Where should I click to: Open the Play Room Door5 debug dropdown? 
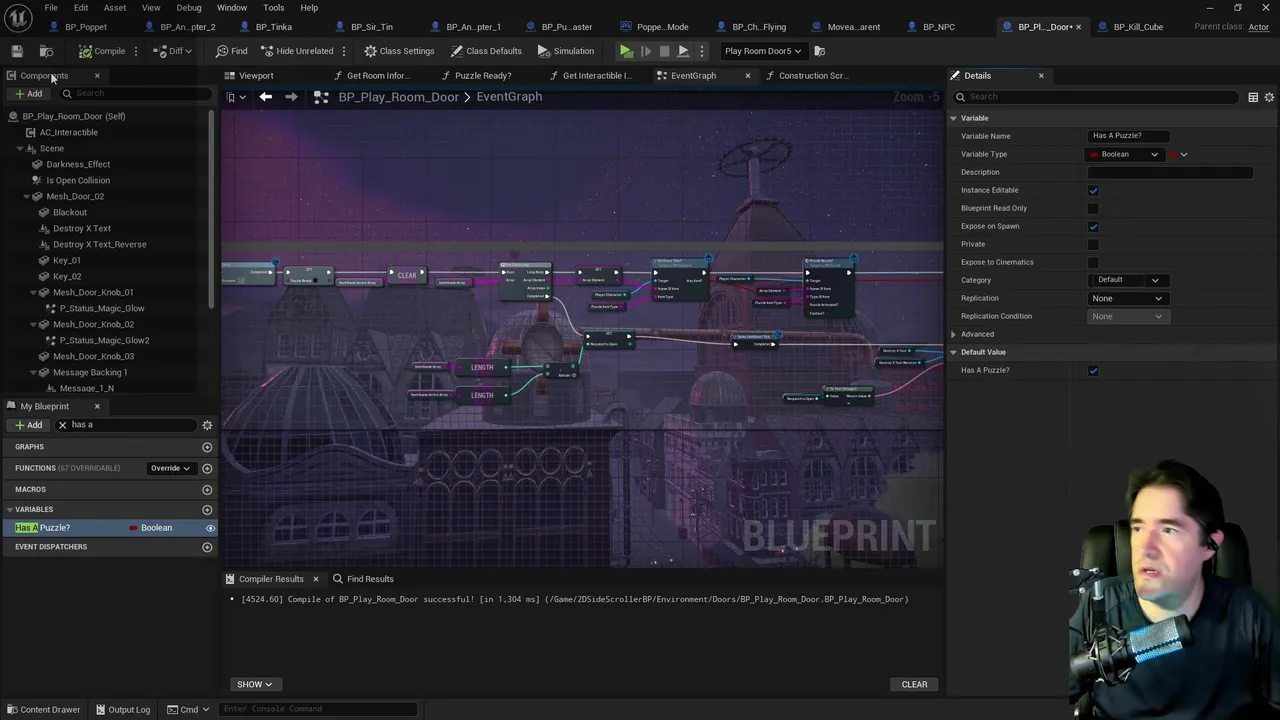(x=763, y=51)
